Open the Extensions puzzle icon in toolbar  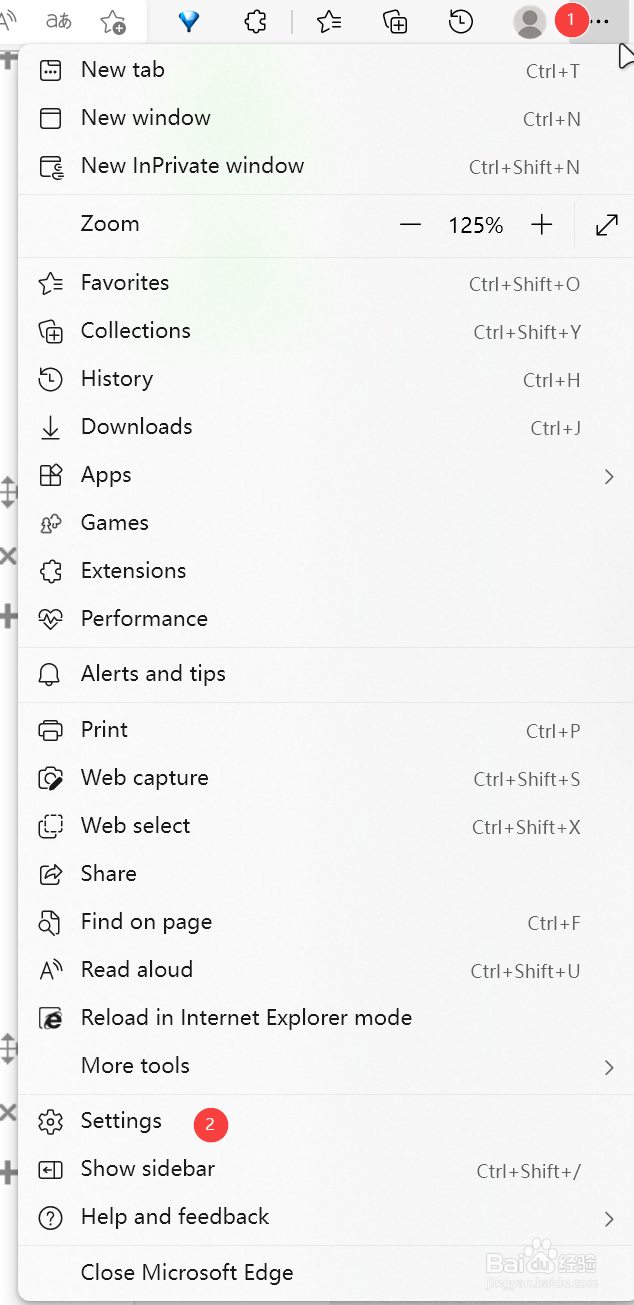(x=256, y=21)
